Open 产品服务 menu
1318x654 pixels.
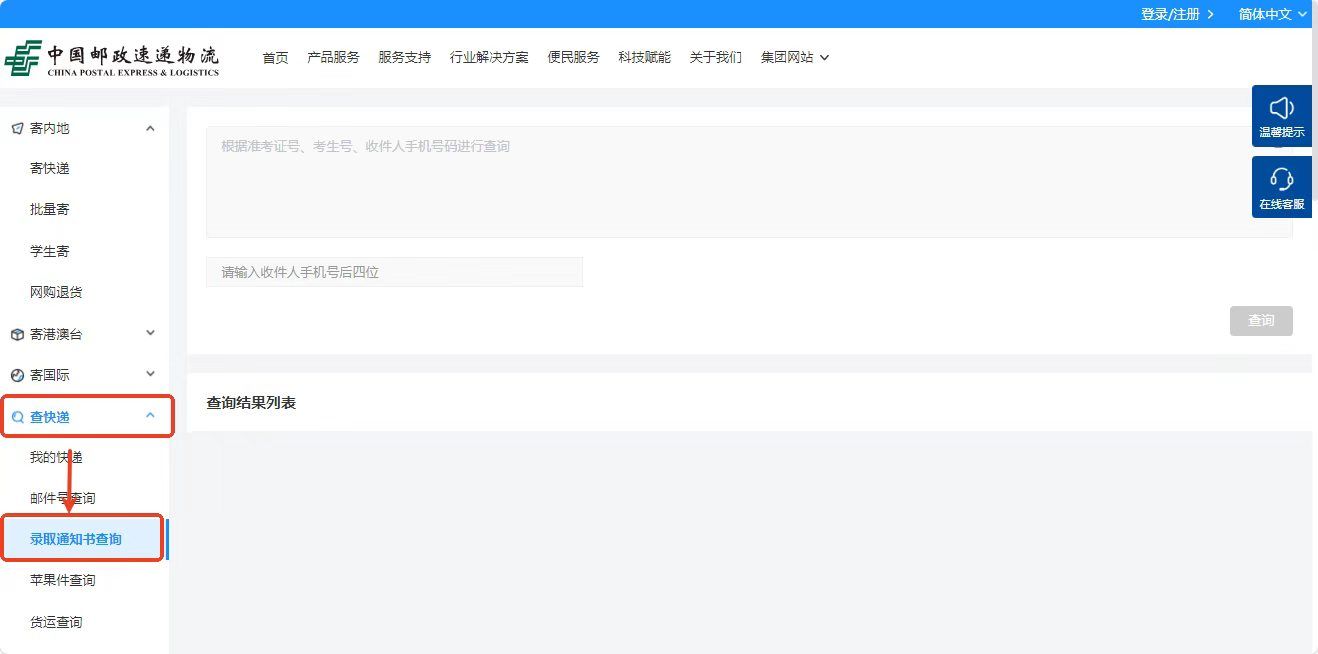pos(333,58)
